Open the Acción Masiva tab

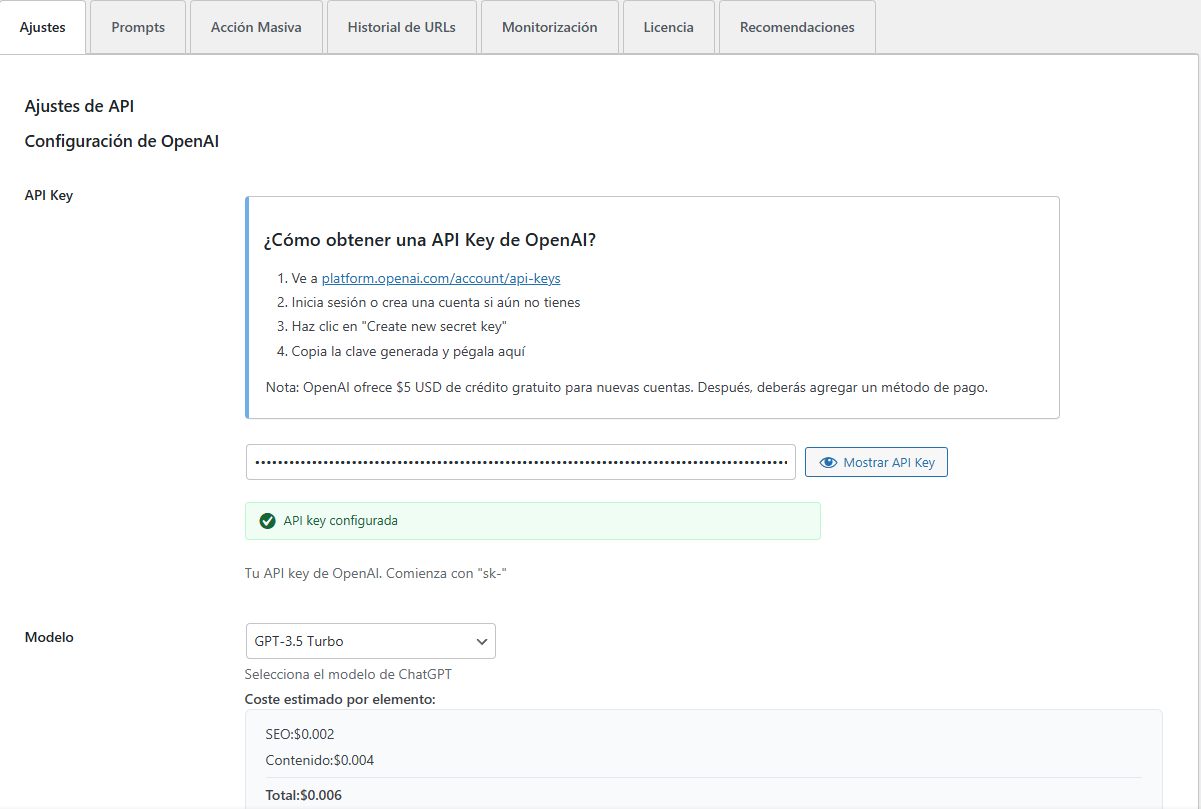tap(256, 27)
